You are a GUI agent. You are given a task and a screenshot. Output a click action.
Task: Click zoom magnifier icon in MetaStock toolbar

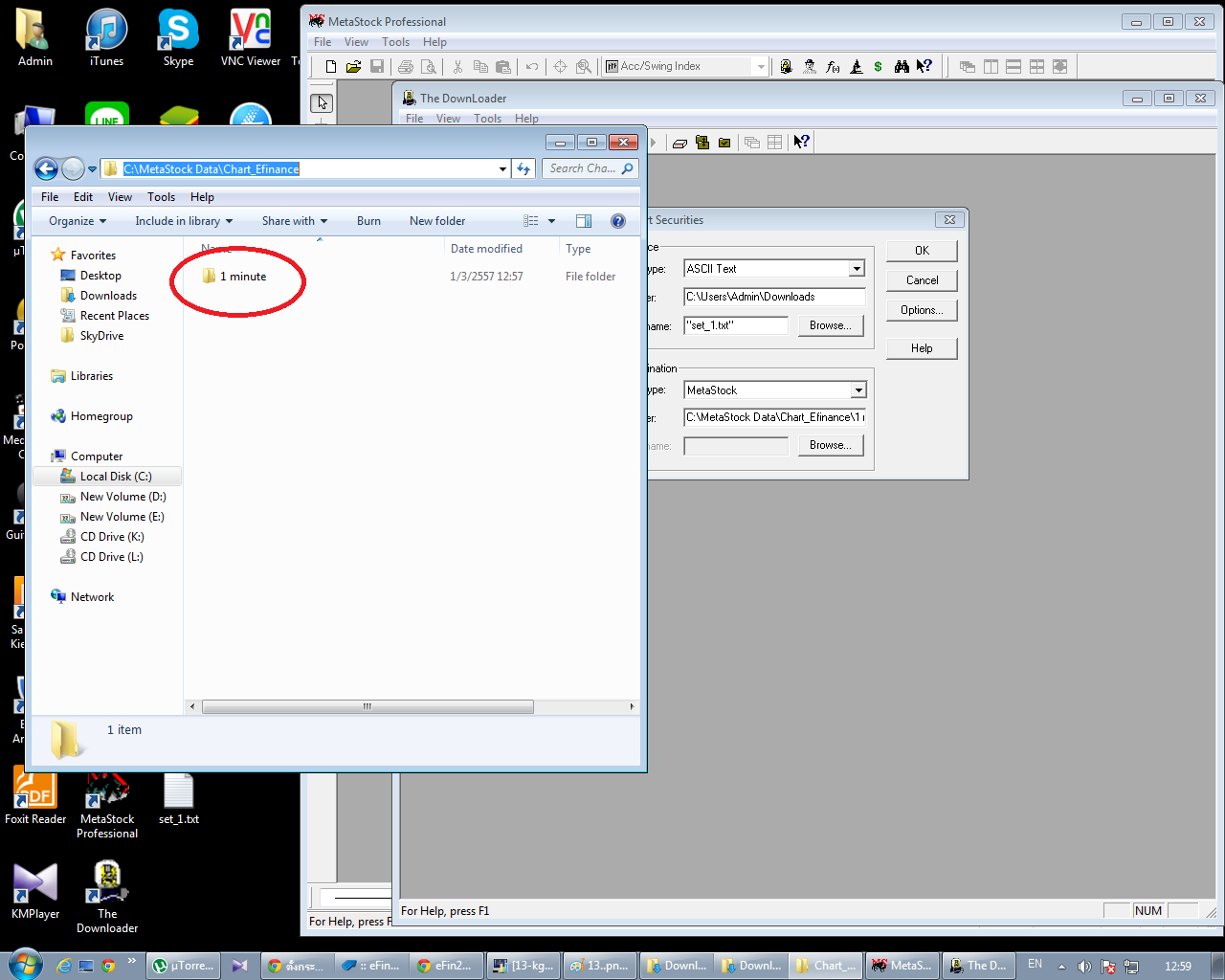click(x=583, y=66)
